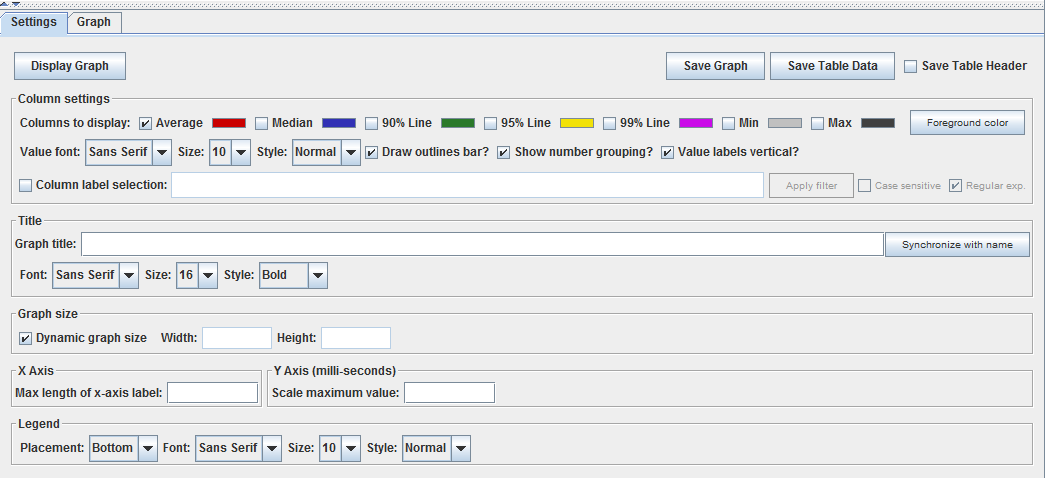Toggle the Dynamic graph size checkbox
The width and height of the screenshot is (1047, 478).
[x=25, y=338]
